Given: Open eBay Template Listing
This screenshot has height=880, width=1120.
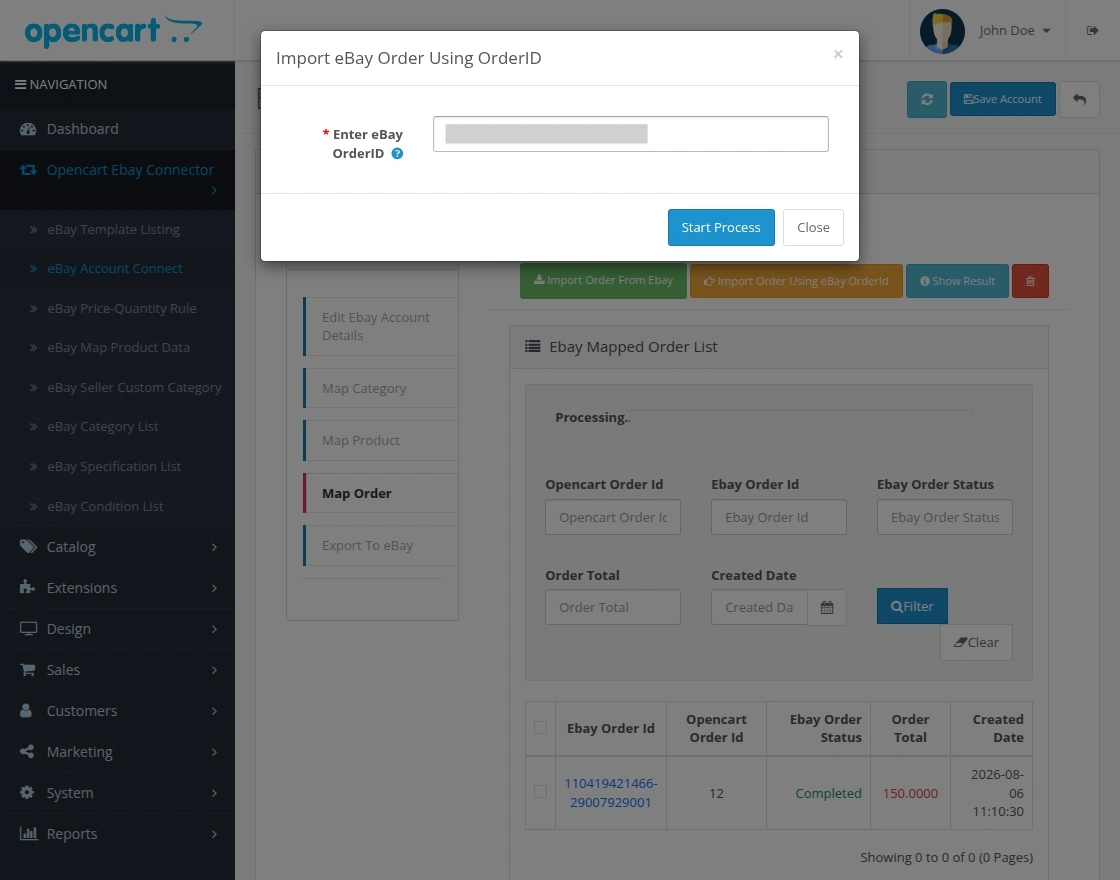Looking at the screenshot, I should (114, 229).
